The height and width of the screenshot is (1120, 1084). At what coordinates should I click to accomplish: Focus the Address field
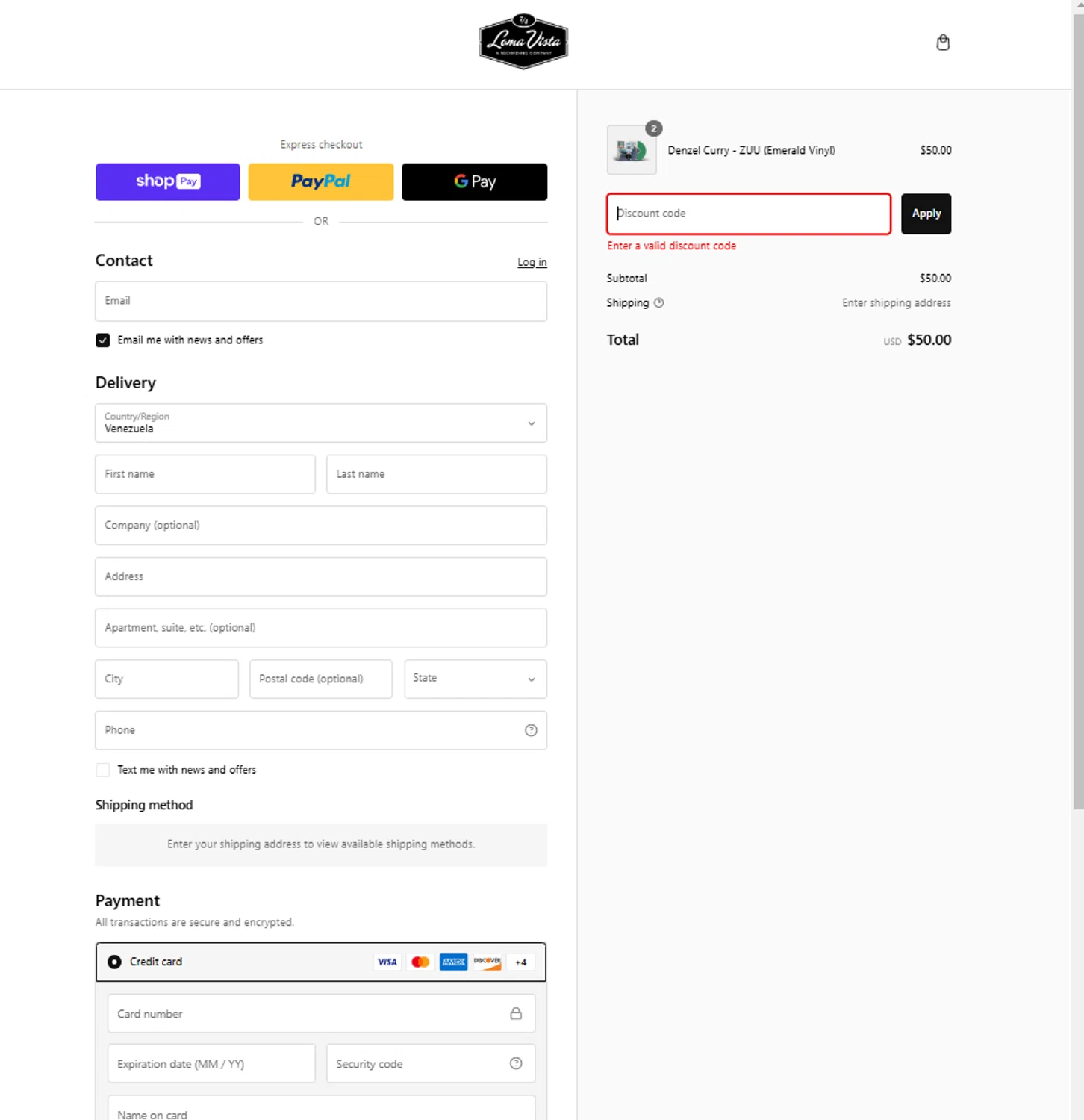[x=321, y=576]
